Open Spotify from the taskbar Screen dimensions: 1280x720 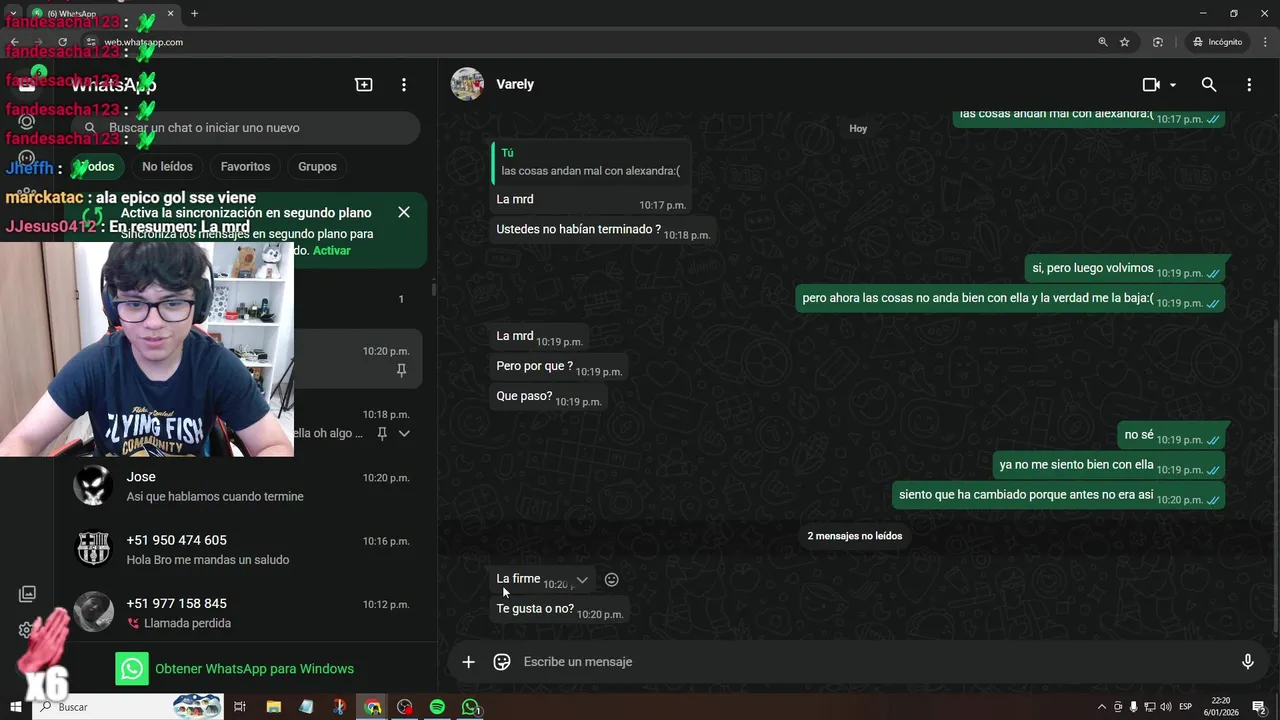pyautogui.click(x=437, y=707)
